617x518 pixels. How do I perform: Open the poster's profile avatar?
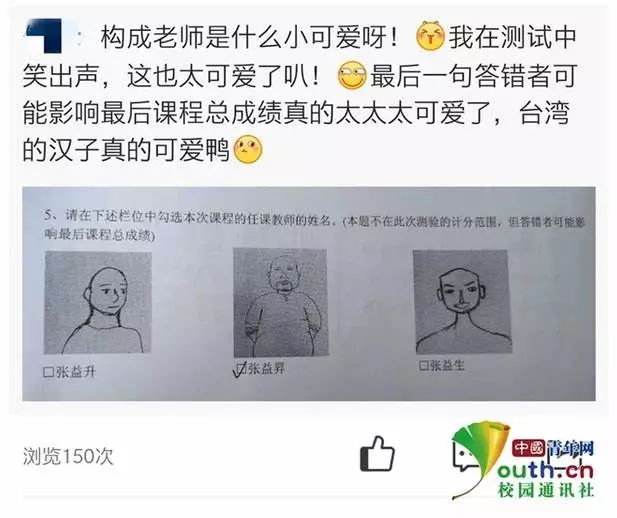point(44,35)
